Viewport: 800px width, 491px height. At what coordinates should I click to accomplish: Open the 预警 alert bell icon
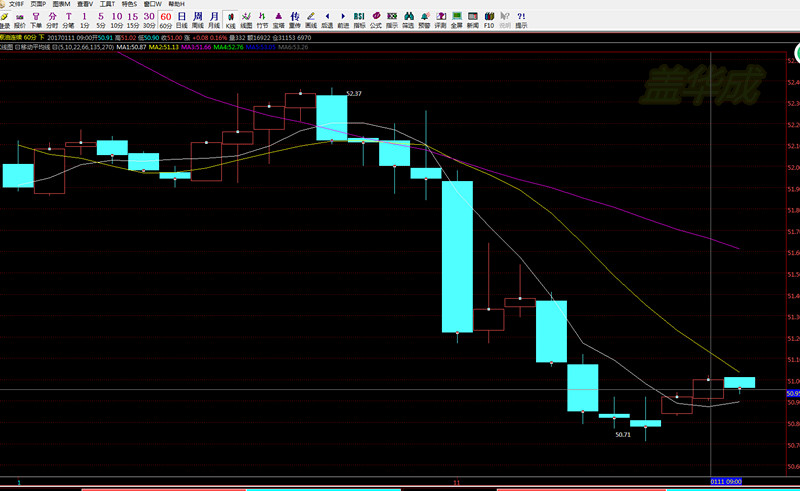pyautogui.click(x=424, y=20)
